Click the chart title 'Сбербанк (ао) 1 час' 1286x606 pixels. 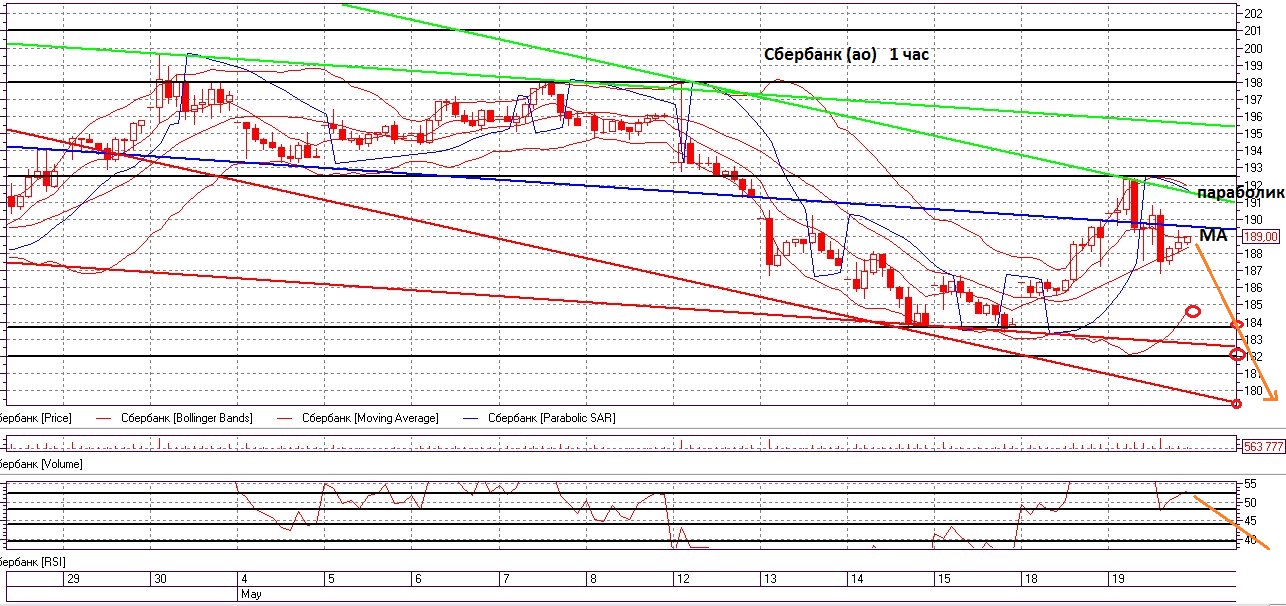point(847,55)
